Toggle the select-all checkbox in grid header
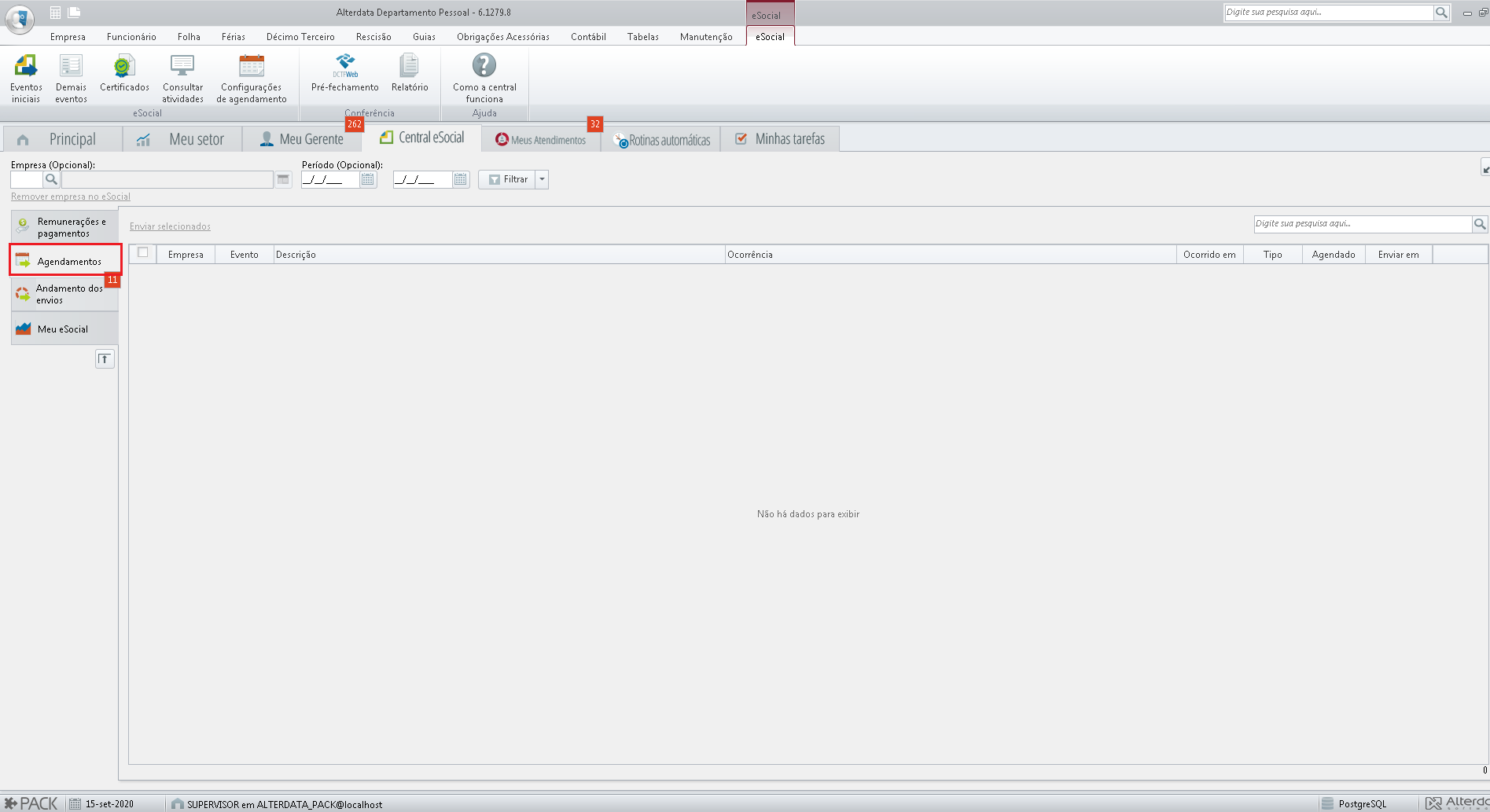The image size is (1490, 812). (x=143, y=252)
